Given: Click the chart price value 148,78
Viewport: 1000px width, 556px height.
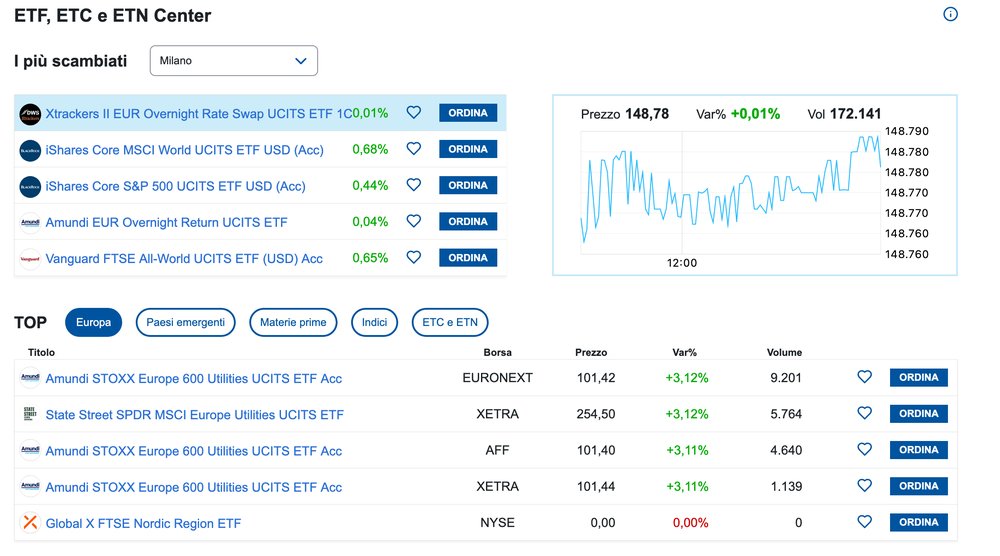Looking at the screenshot, I should (647, 114).
